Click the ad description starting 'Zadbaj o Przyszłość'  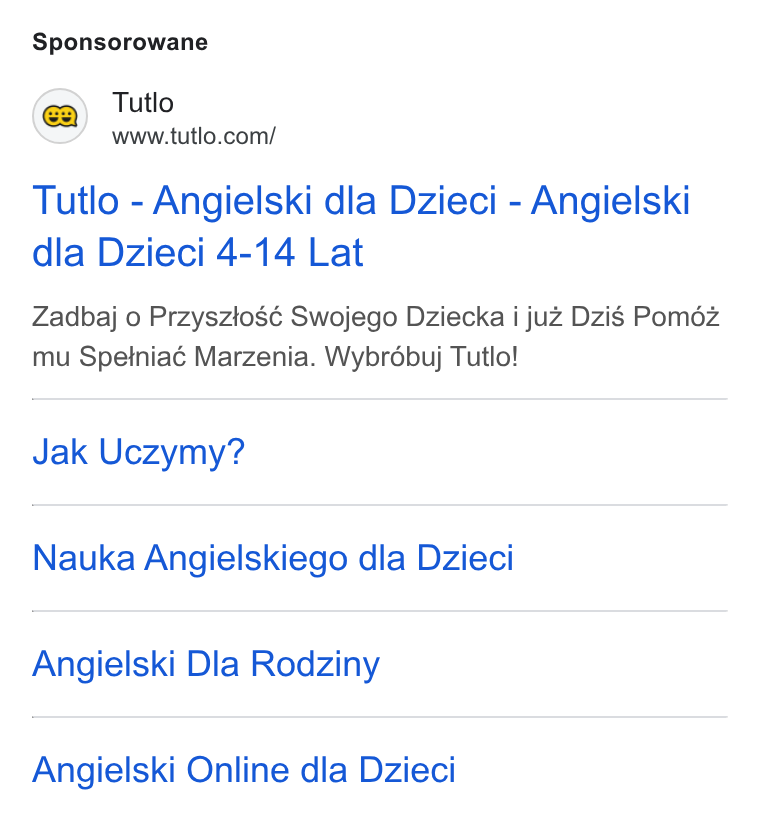click(x=376, y=337)
